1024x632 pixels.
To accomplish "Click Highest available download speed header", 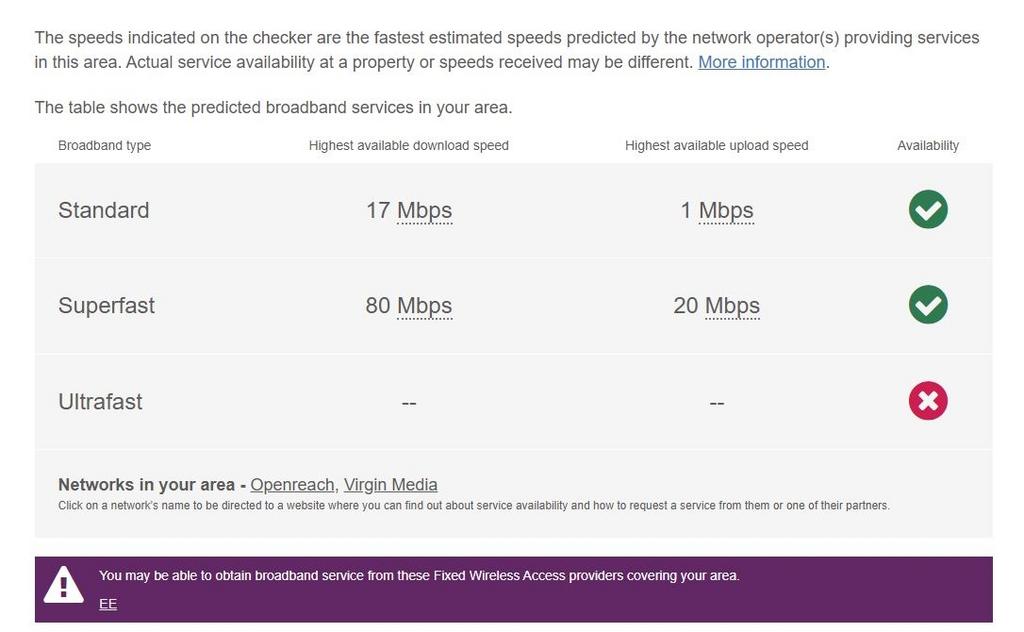I will 409,146.
